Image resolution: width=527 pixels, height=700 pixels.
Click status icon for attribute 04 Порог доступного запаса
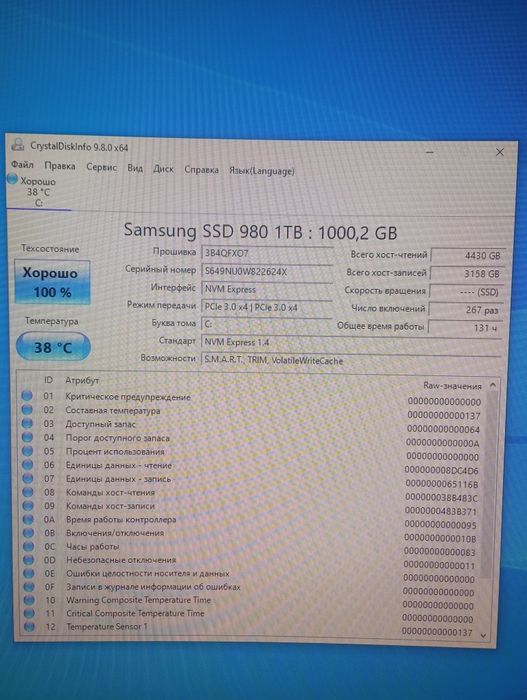point(27,437)
